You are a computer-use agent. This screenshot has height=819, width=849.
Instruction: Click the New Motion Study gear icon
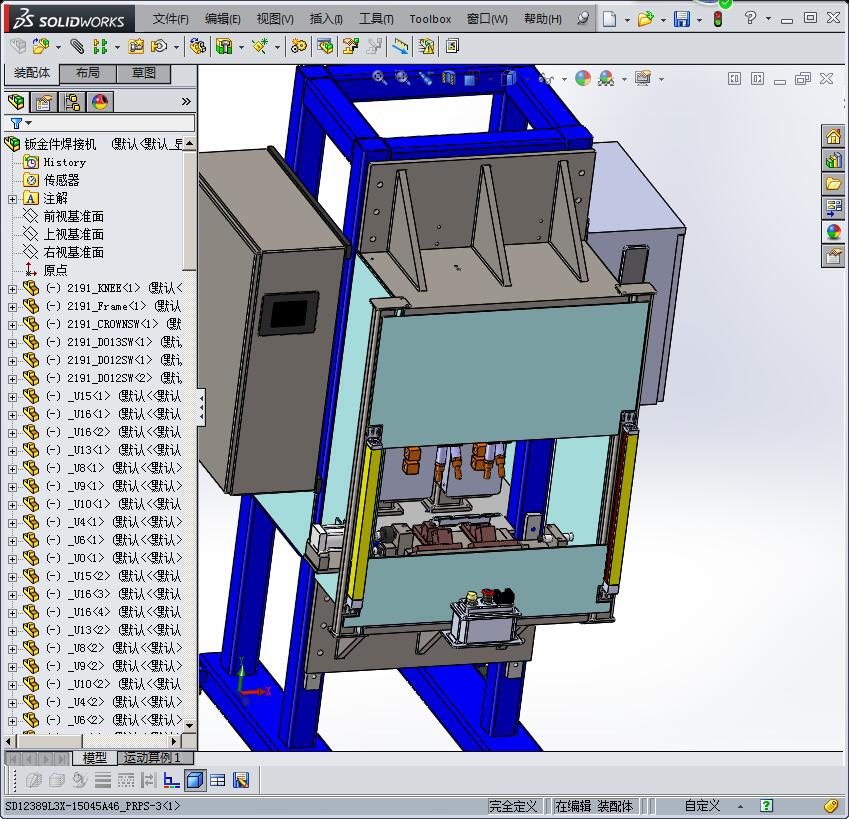298,47
